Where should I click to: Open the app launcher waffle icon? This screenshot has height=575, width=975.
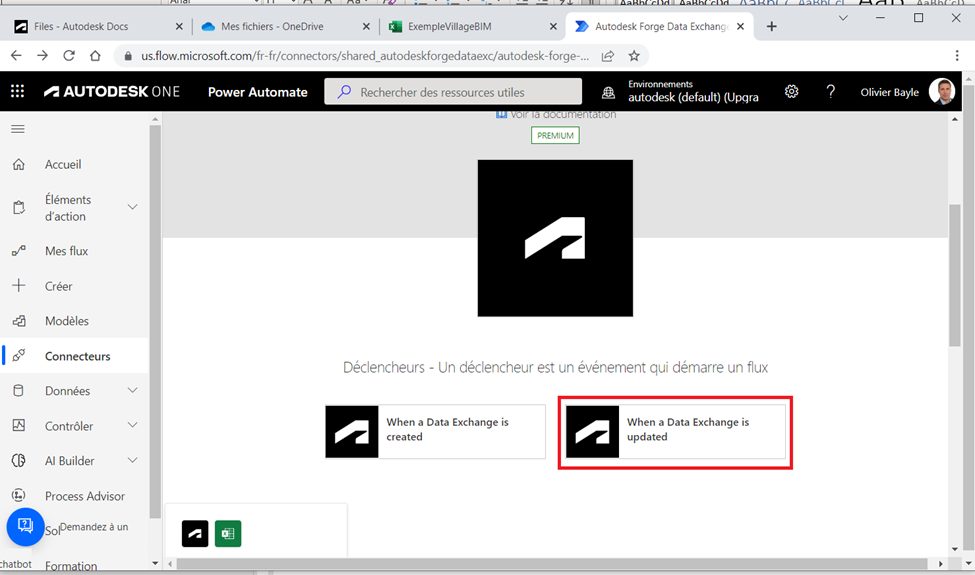click(x=17, y=91)
